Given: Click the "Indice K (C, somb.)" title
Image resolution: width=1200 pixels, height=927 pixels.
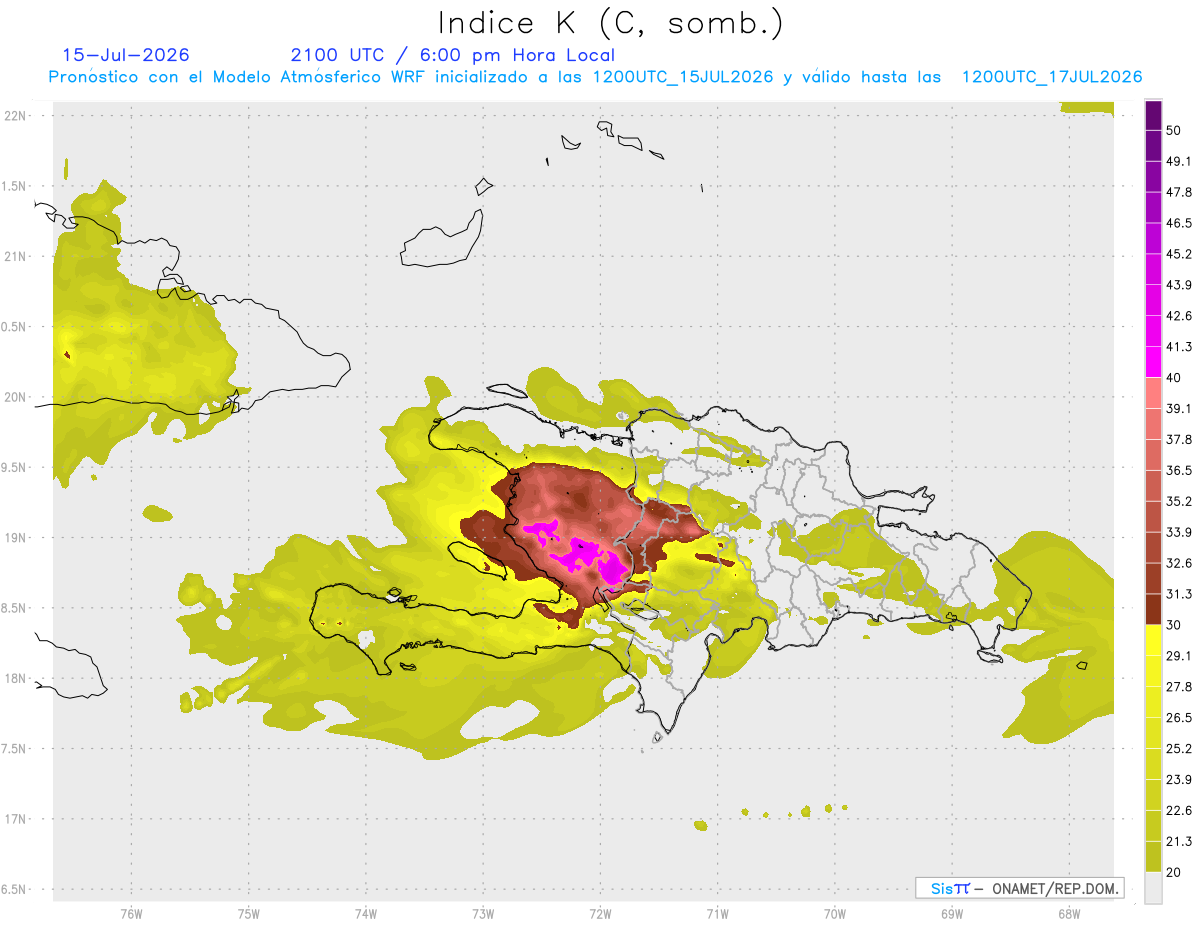Looking at the screenshot, I should [x=611, y=23].
